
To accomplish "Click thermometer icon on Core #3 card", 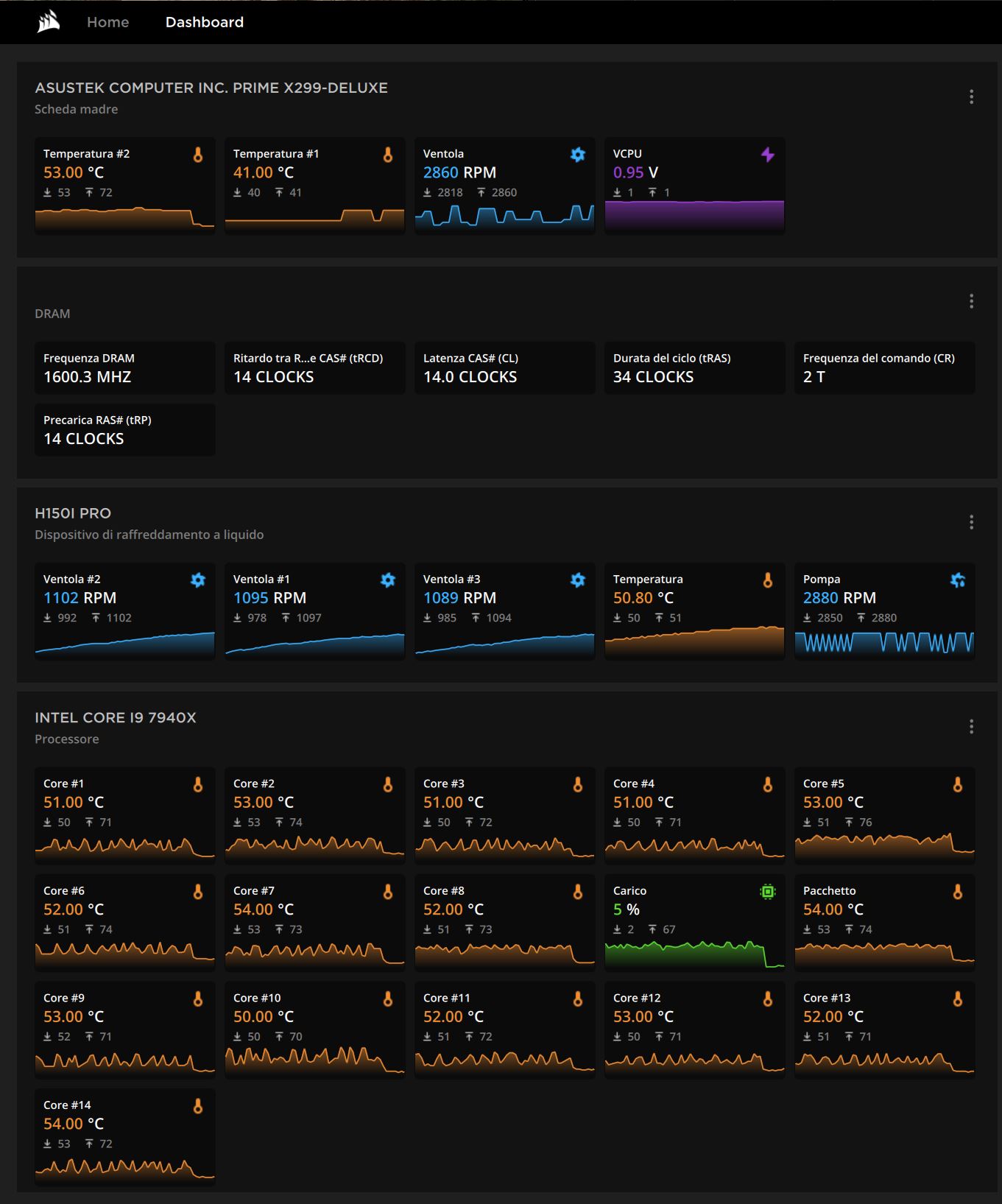I will [x=577, y=785].
